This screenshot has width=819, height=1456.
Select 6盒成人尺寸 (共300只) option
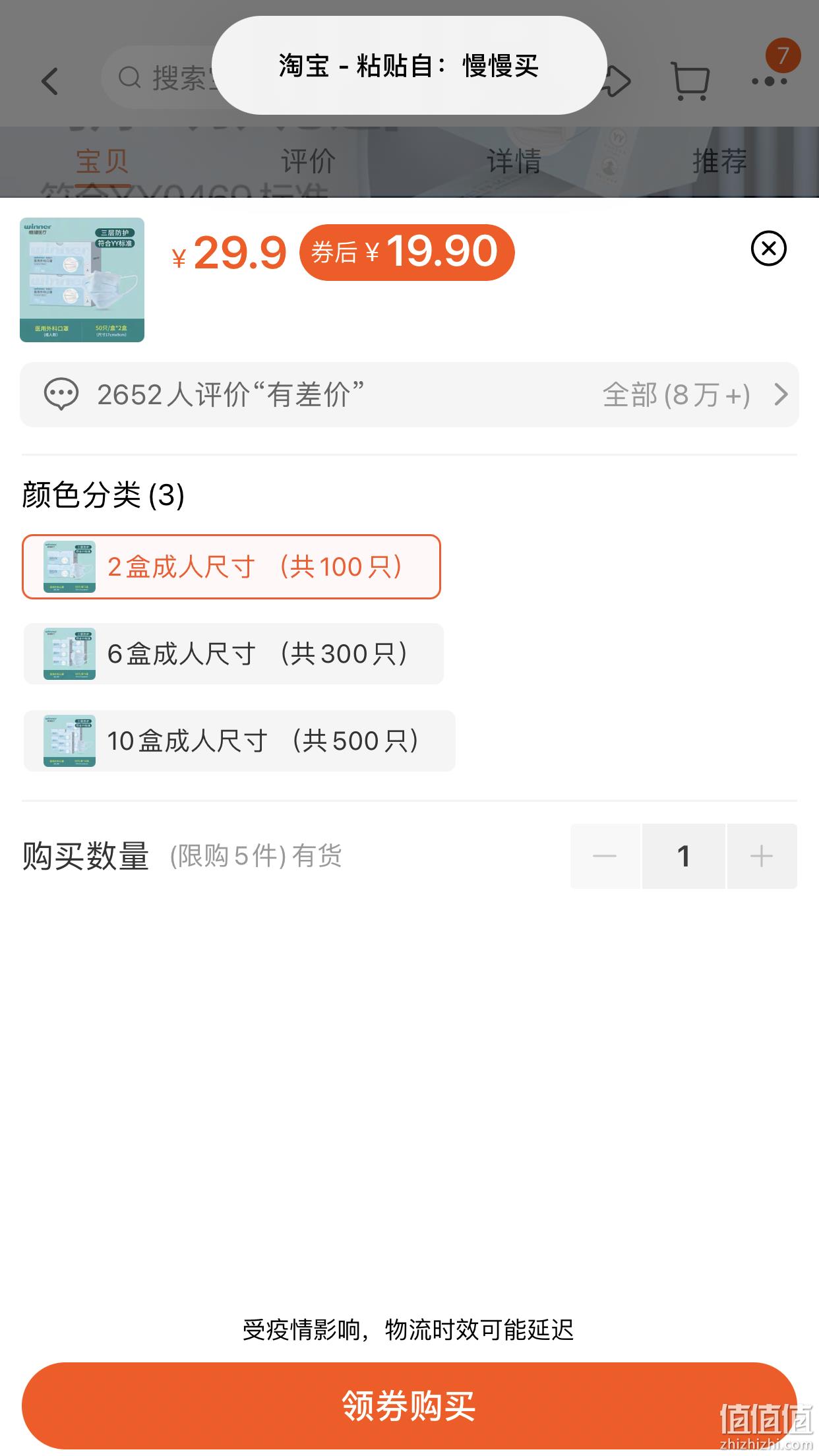click(233, 653)
